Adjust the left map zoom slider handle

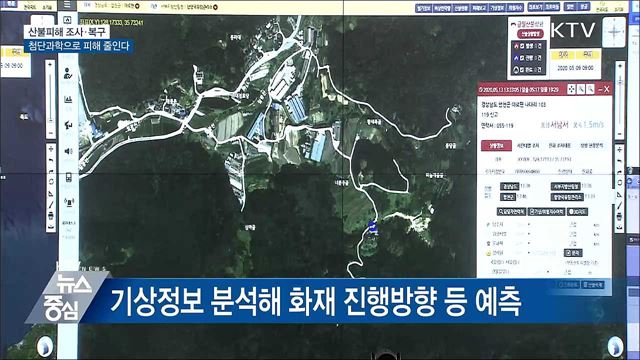point(50,121)
